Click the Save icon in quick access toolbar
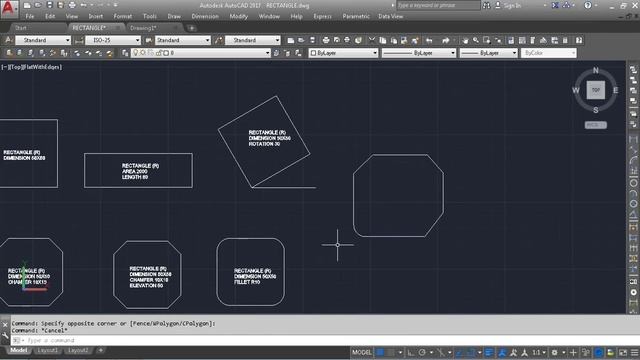640x360 pixels. click(49, 5)
